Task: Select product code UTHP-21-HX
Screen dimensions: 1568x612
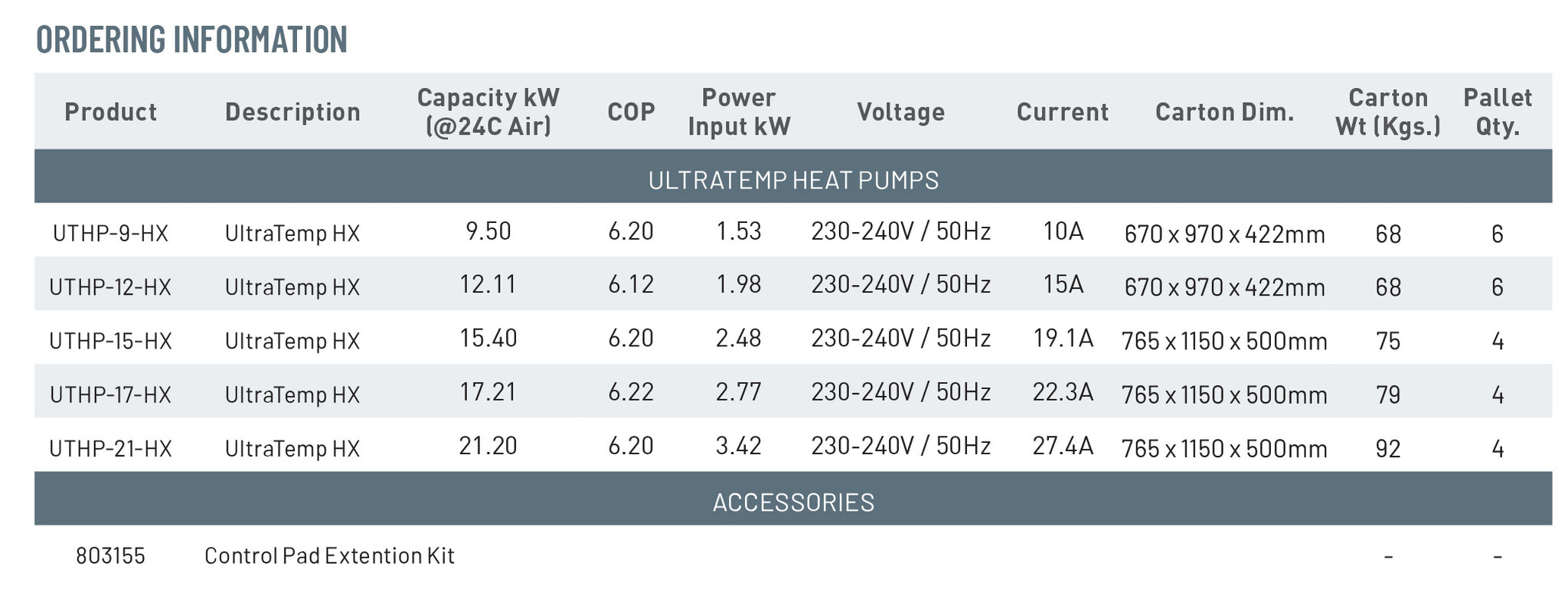Action: pyautogui.click(x=110, y=448)
